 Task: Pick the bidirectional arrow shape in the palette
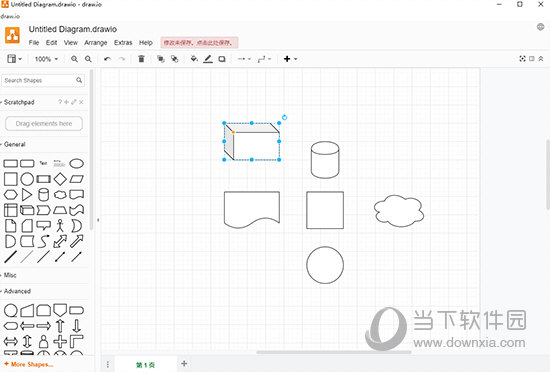coord(60,242)
